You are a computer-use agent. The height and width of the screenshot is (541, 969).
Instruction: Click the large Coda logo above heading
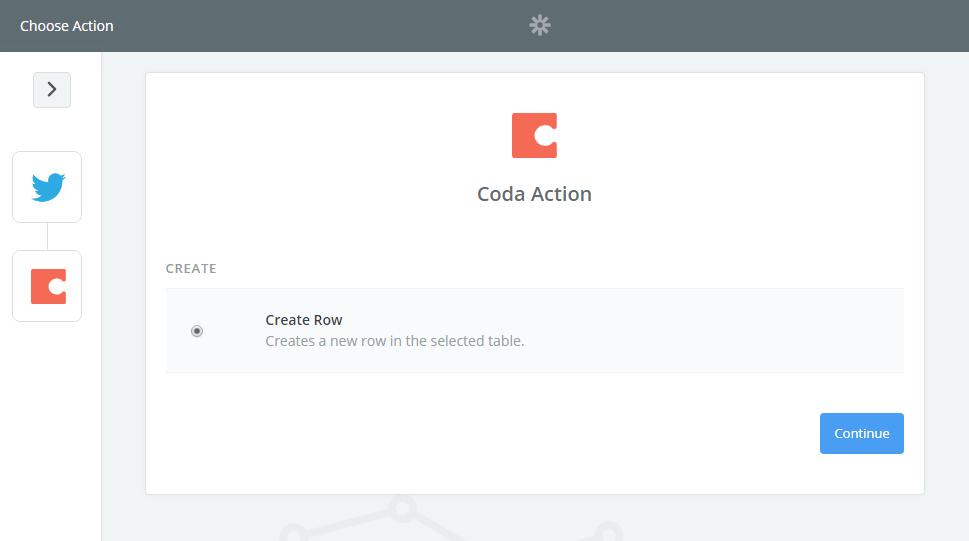[534, 136]
